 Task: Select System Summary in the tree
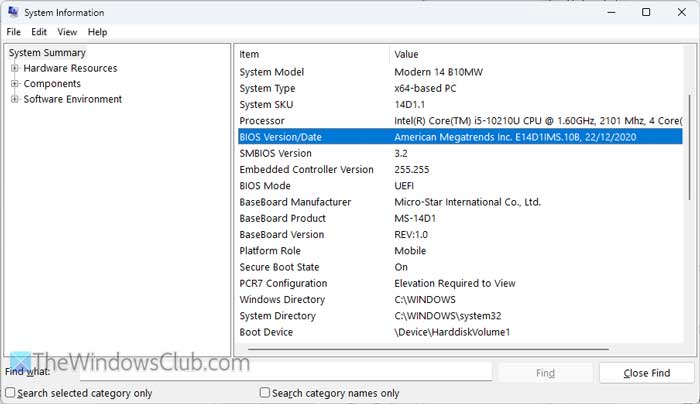pyautogui.click(x=47, y=53)
